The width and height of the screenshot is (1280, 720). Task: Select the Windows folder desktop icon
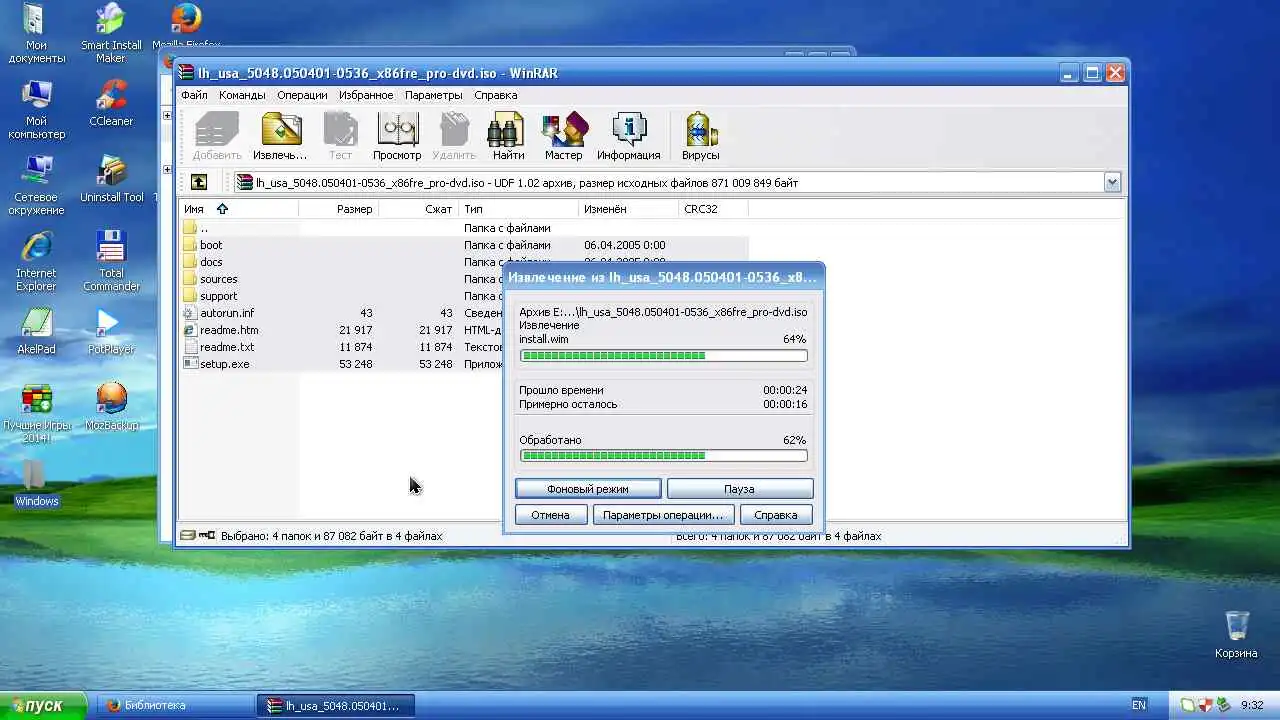[37, 484]
